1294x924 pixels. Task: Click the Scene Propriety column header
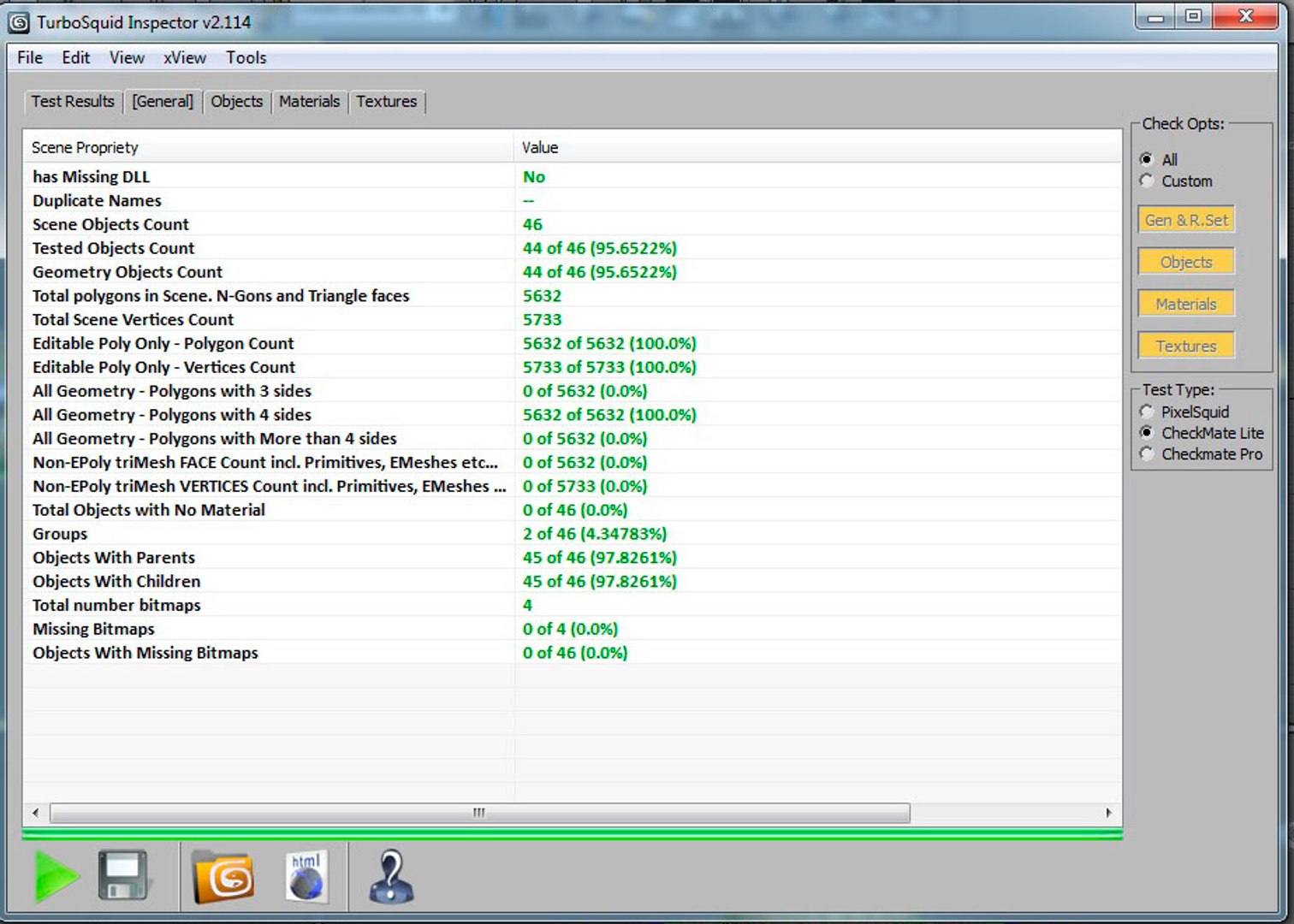[269, 147]
